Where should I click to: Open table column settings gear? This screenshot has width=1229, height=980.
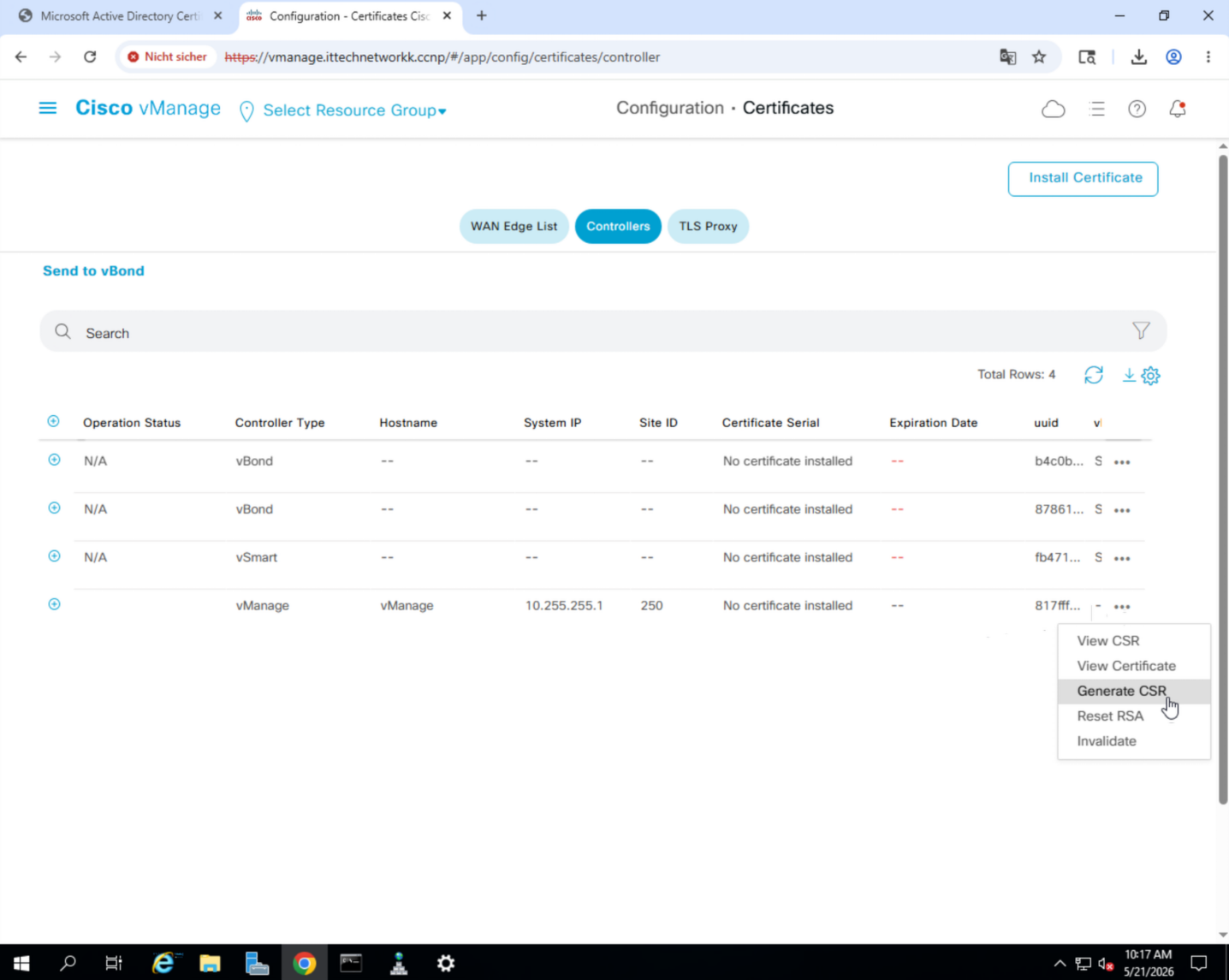coord(1150,376)
